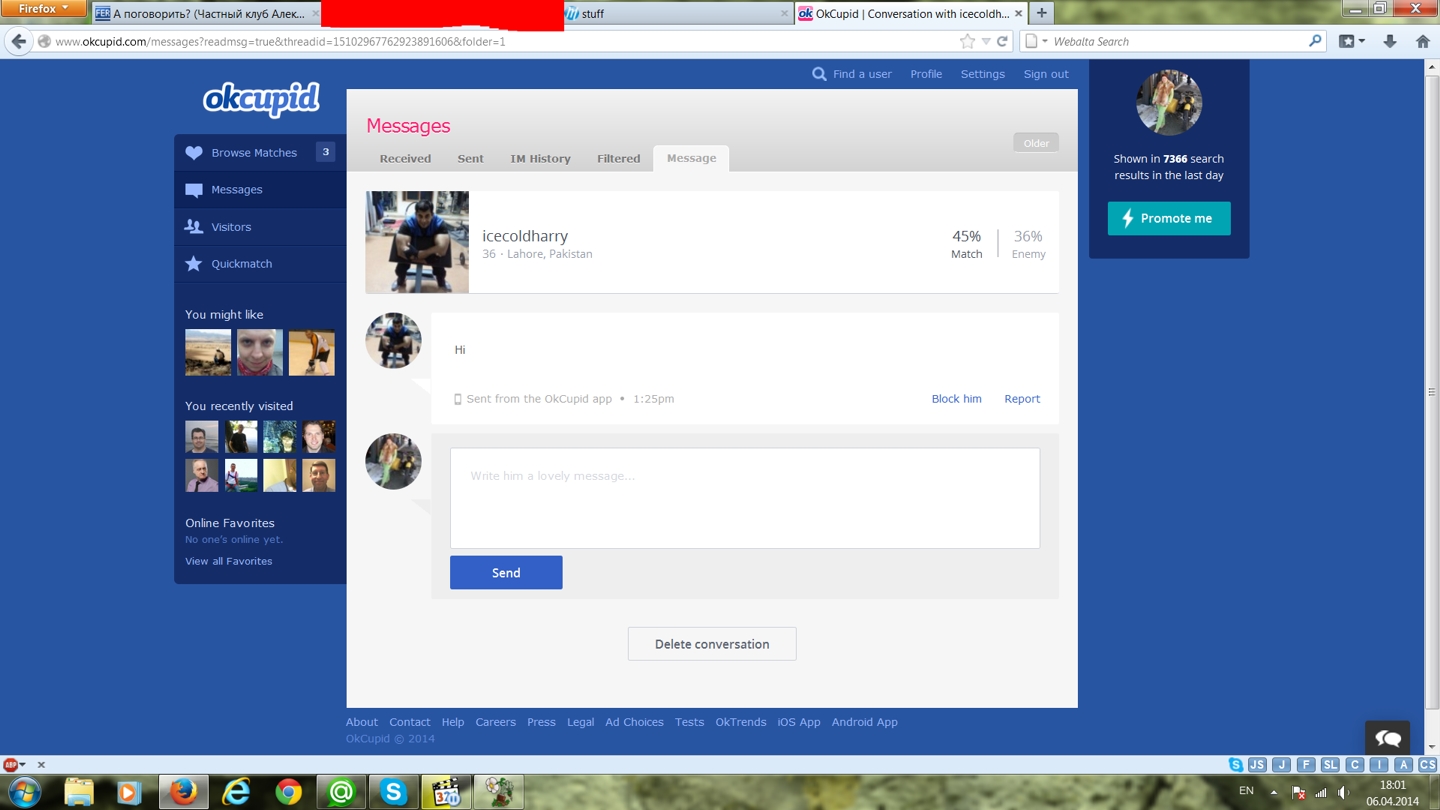Screen dimensions: 1440x810
Task: Click your profile photo in promote panel
Action: point(1169,103)
